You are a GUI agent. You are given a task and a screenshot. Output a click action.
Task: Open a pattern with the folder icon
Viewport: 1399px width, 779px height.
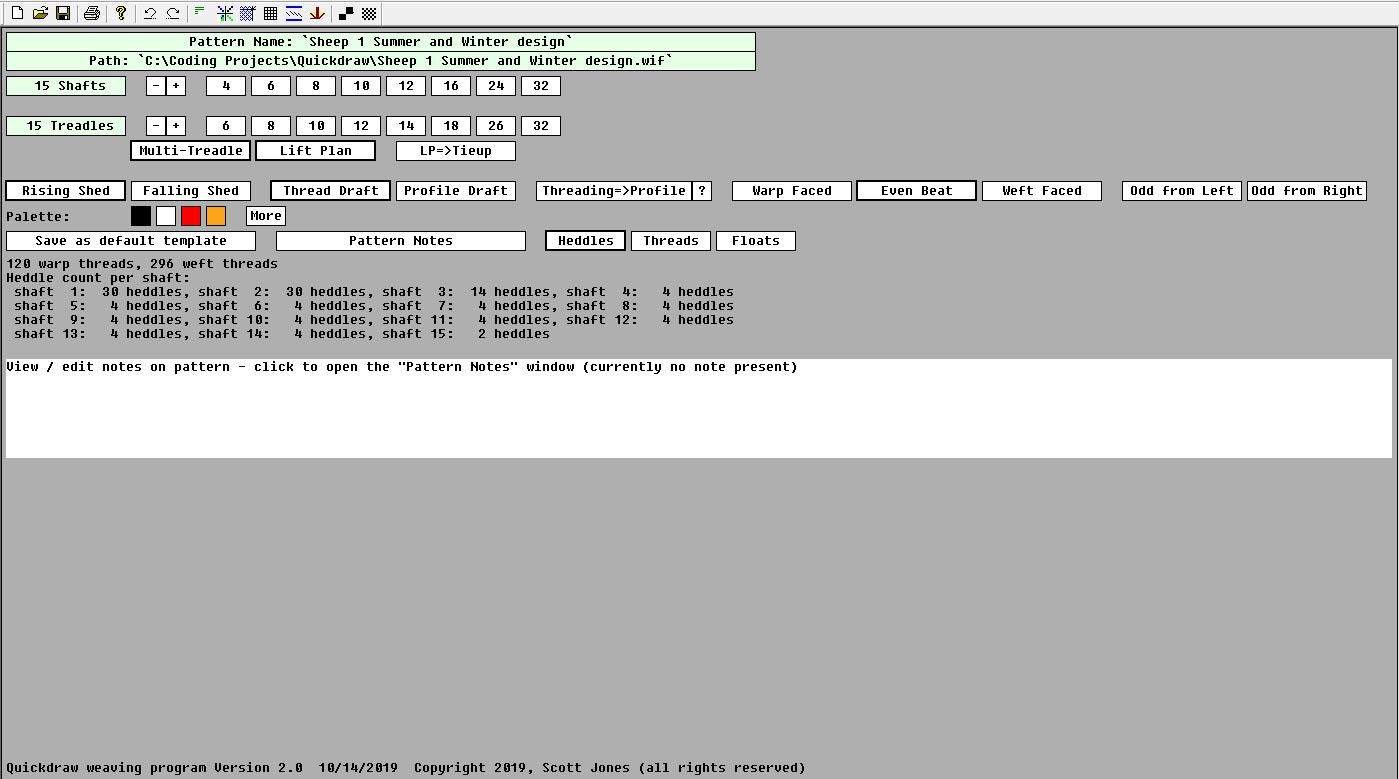click(40, 13)
